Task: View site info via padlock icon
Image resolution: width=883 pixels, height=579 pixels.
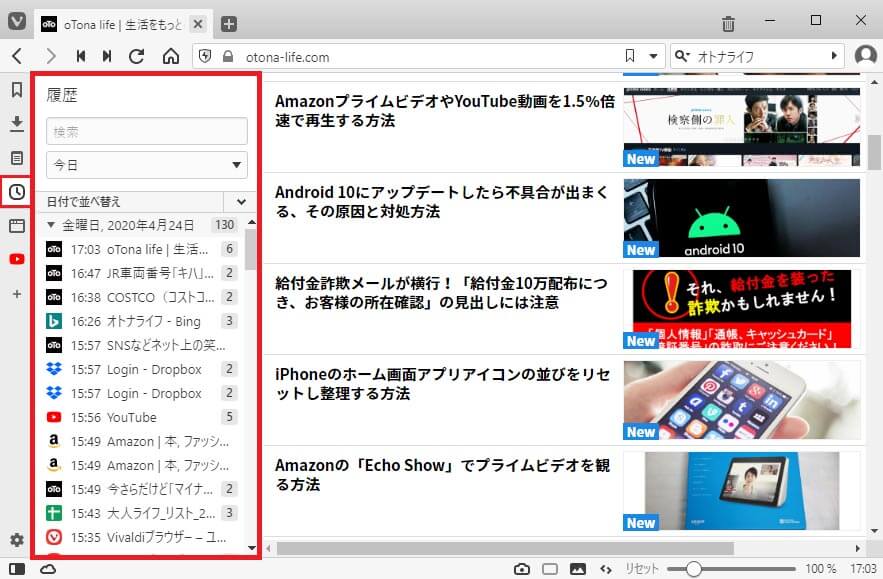Action: pos(228,56)
